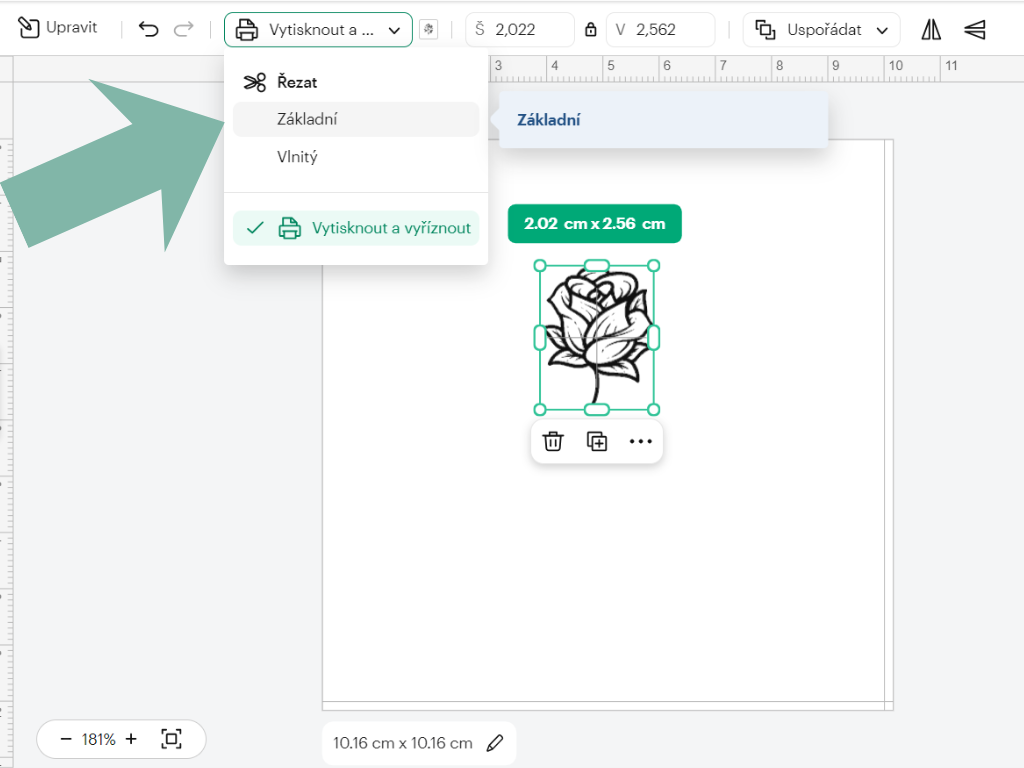Image resolution: width=1024 pixels, height=768 pixels.
Task: Click the Upravit edit button
Action: (57, 28)
